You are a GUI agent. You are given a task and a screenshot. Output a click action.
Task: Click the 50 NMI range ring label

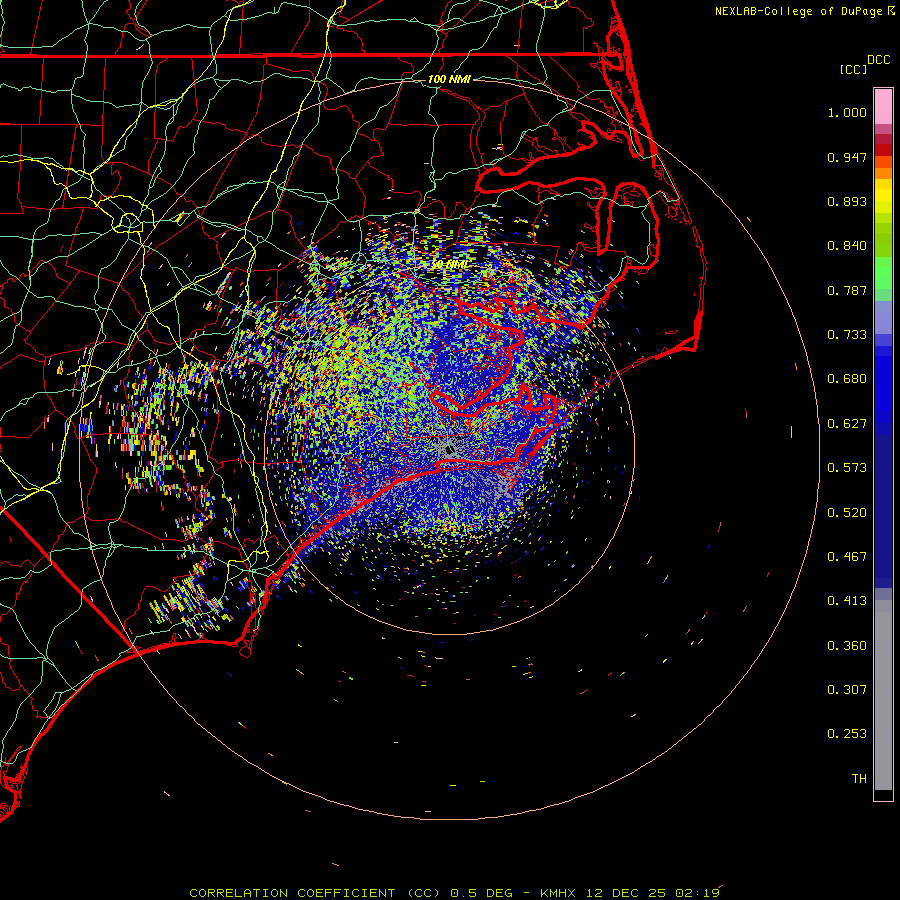point(449,265)
